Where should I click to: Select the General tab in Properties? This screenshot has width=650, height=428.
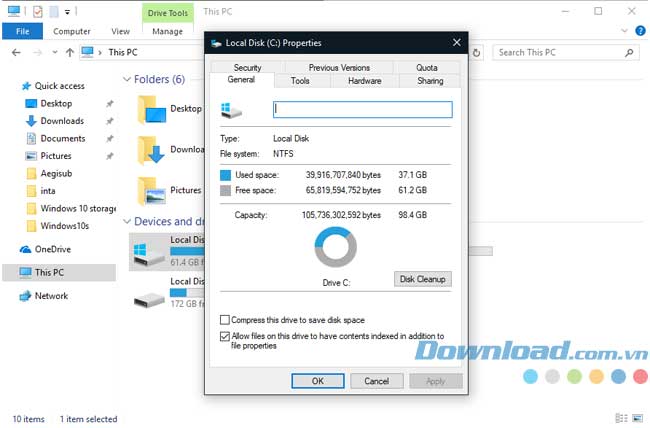241,80
